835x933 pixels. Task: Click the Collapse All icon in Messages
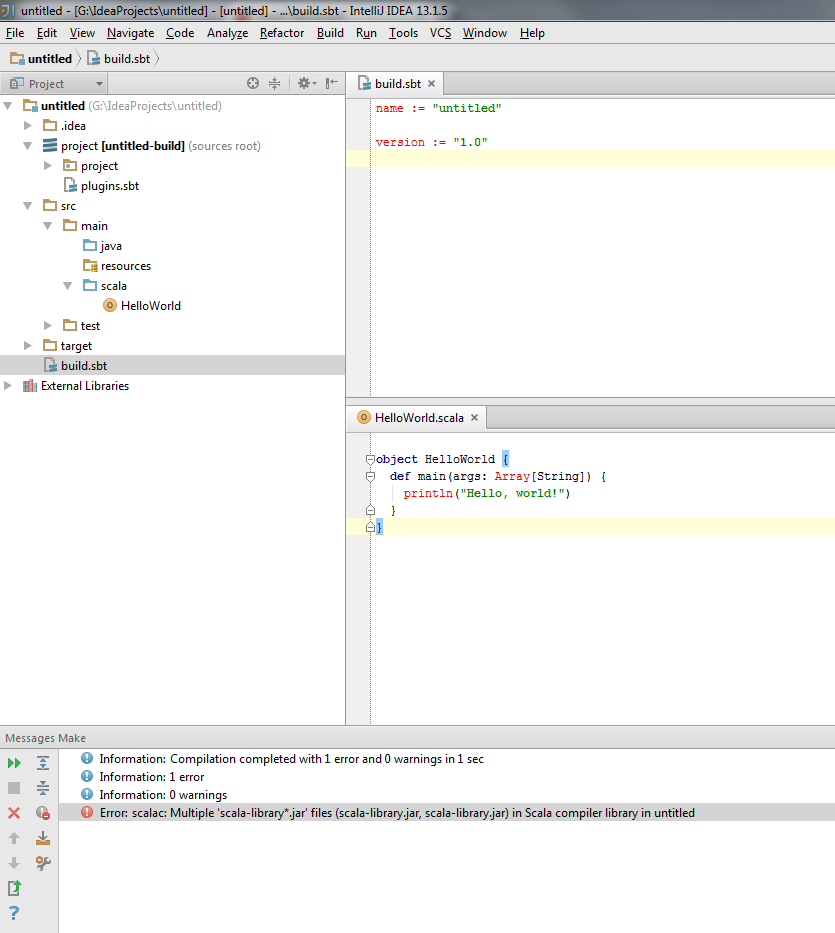click(x=43, y=788)
